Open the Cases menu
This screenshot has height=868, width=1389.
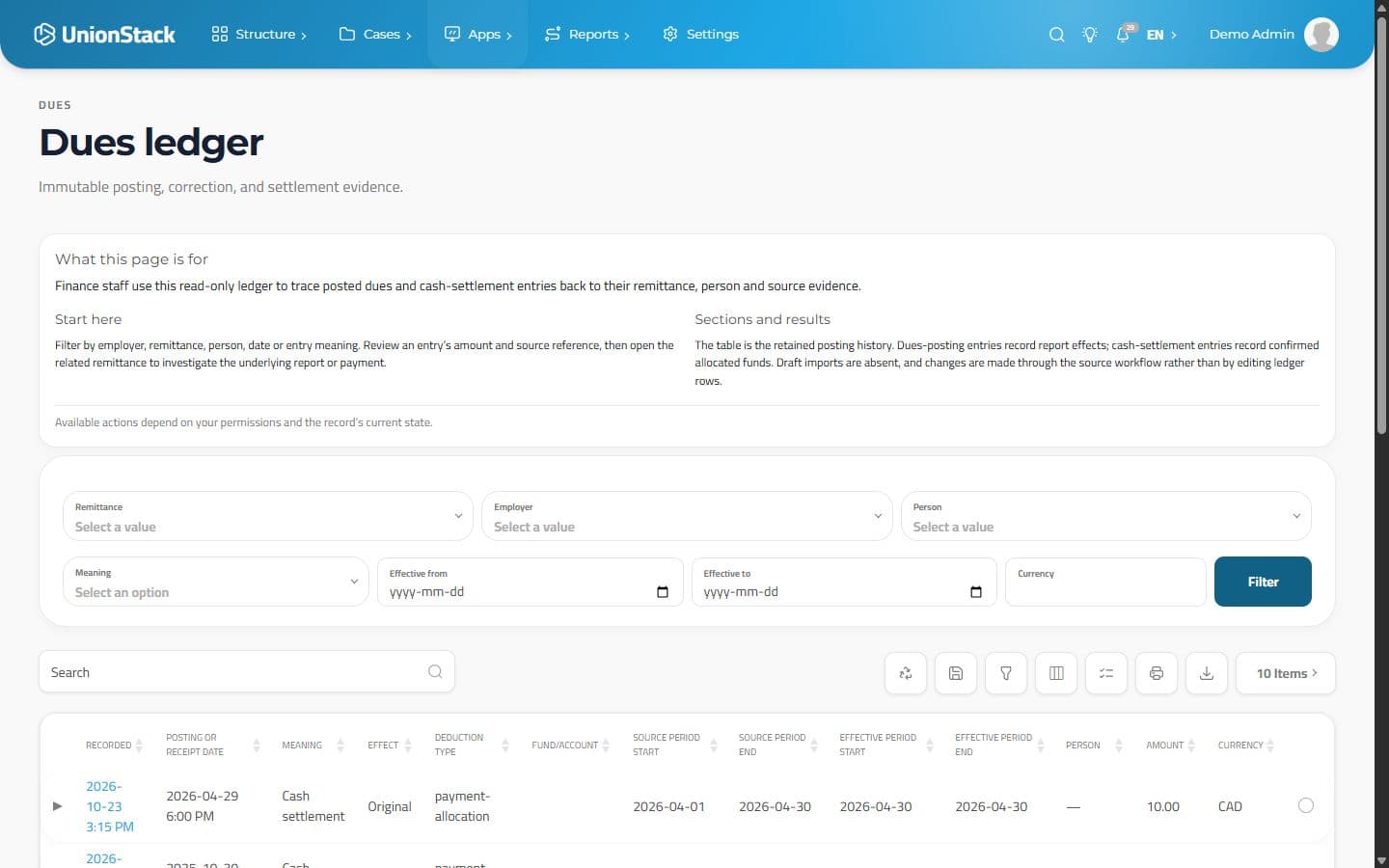coord(375,35)
